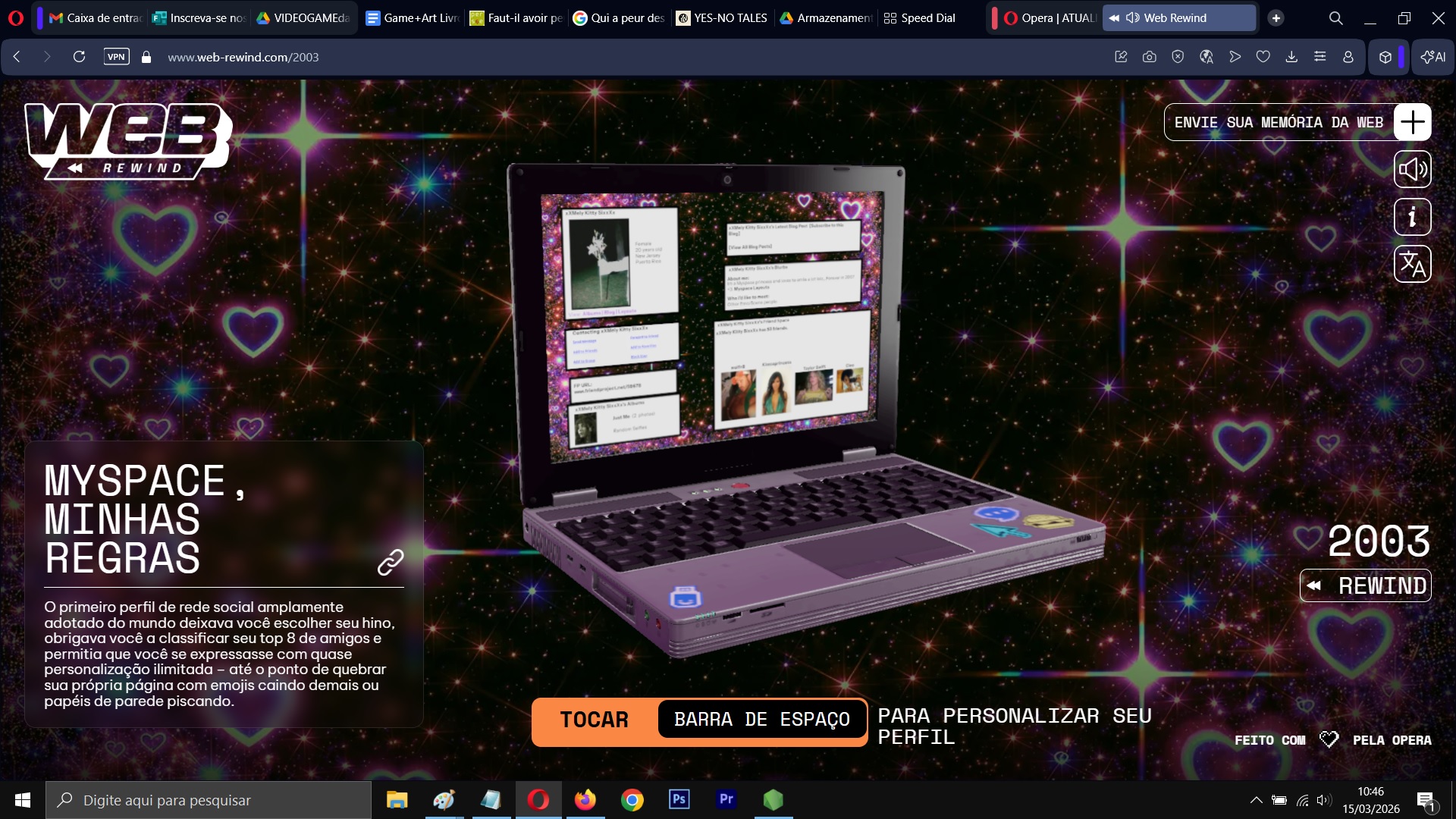
Task: Toggle Opera ad blocker shield icon
Action: point(1178,57)
